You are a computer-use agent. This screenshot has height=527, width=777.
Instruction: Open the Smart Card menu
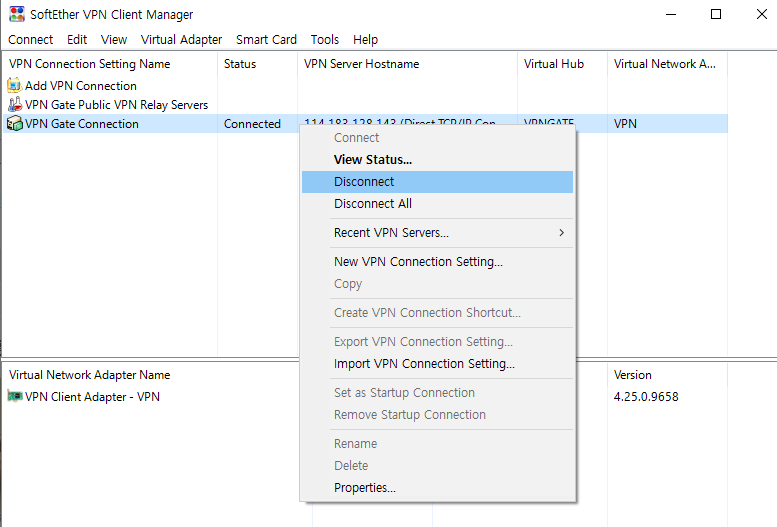[266, 40]
